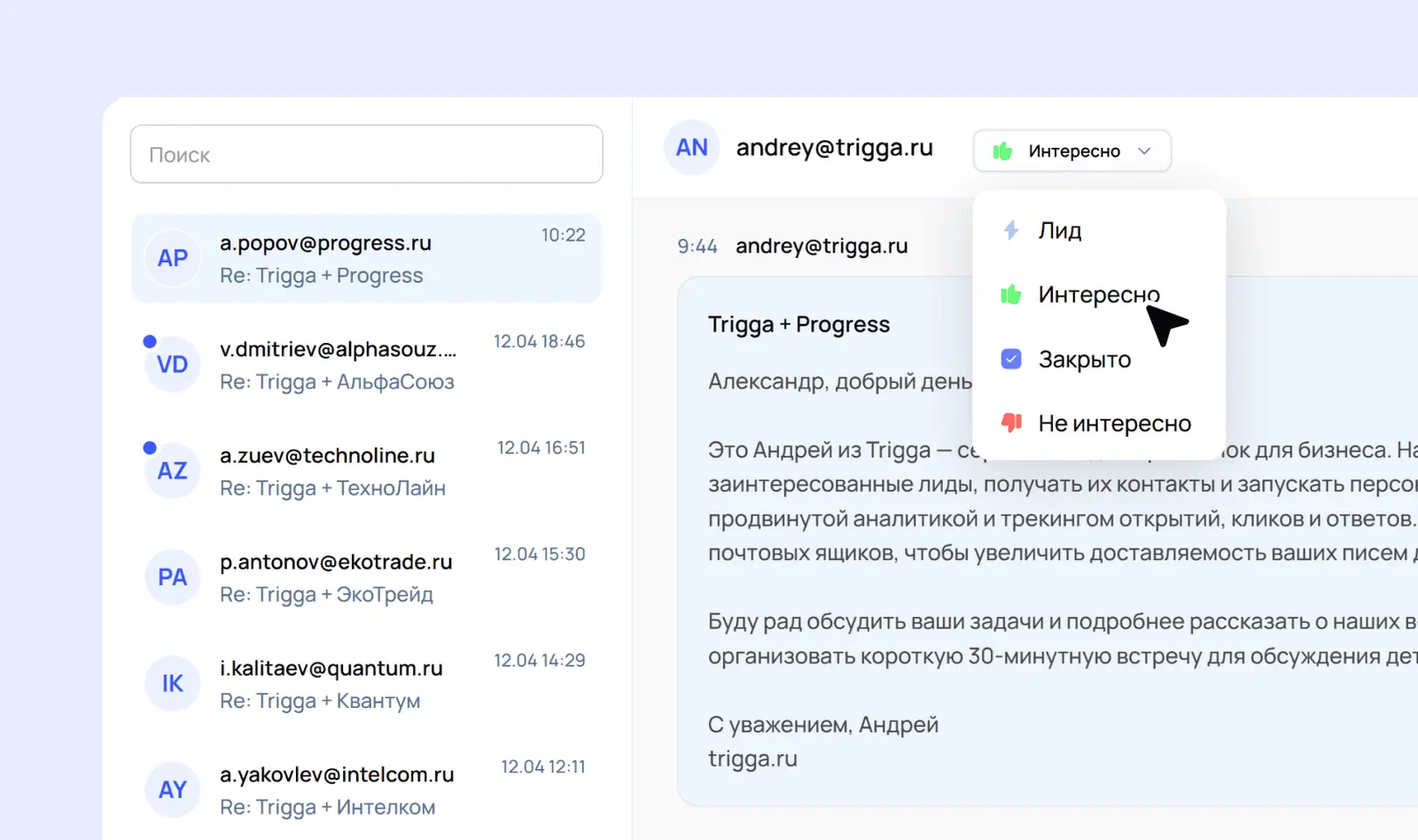
Task: Click the chevron on the status selector
Action: 1144,152
